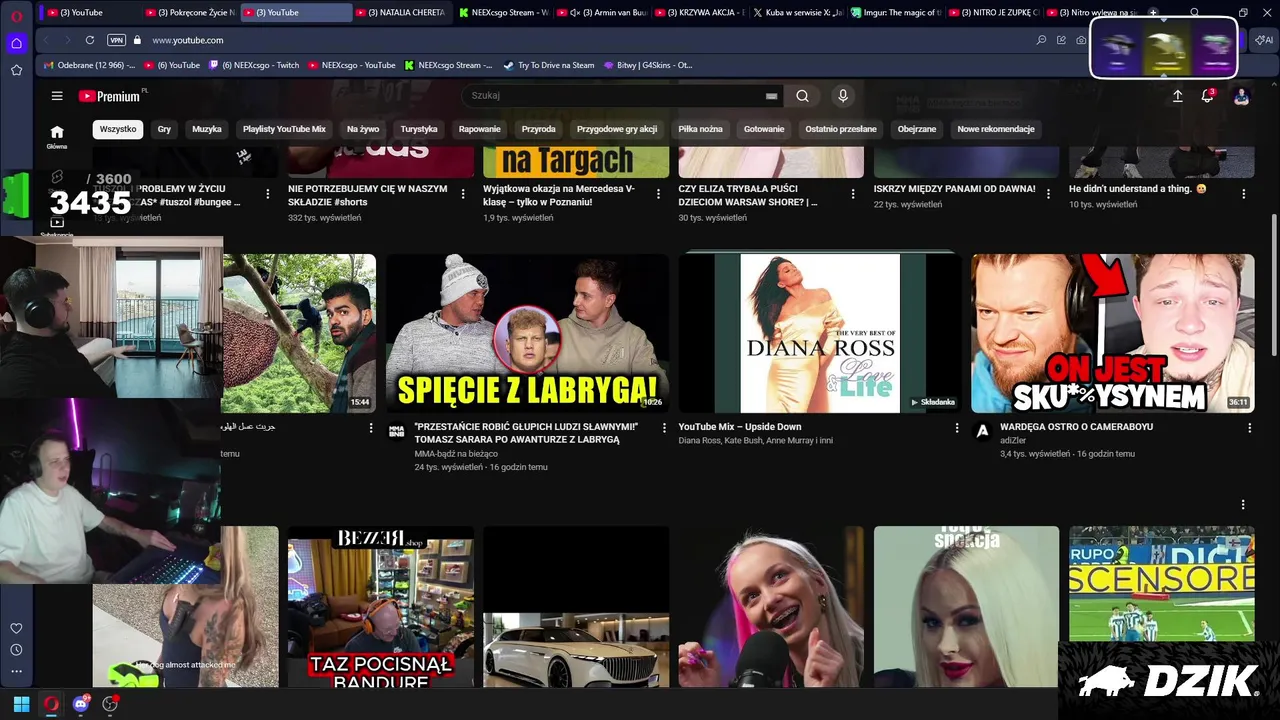Open the on-screen keyboard in search box

pyautogui.click(x=771, y=96)
